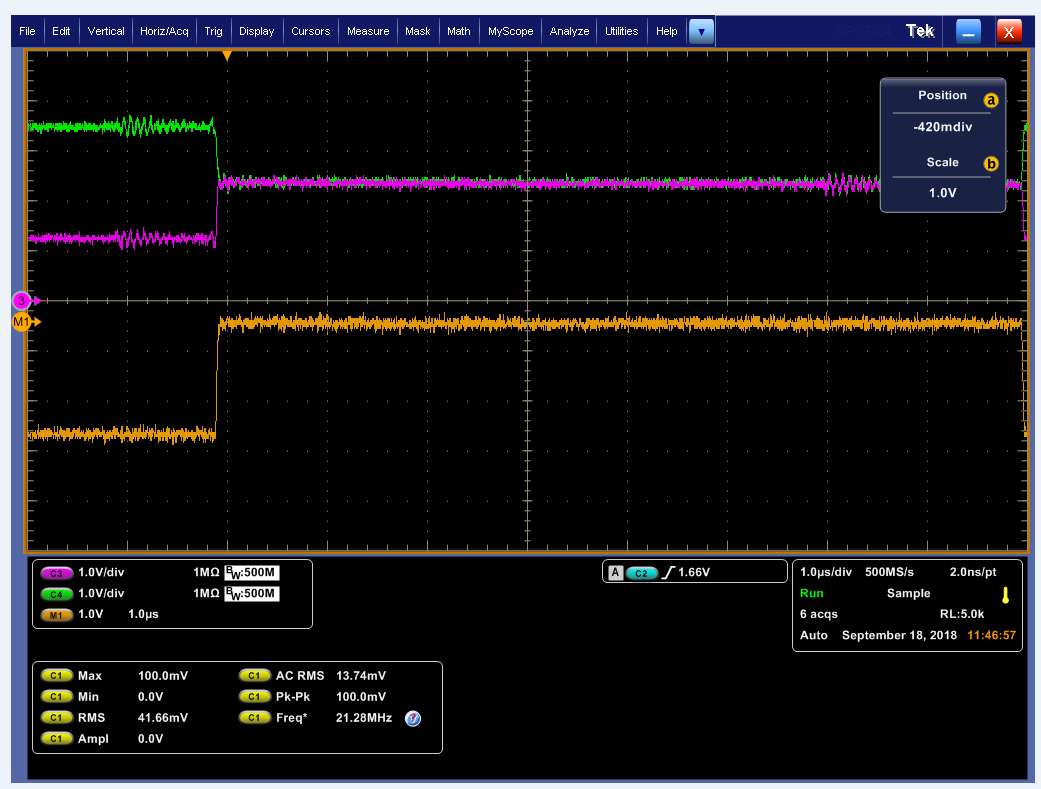Viewport: 1041px width, 789px height.
Task: Open the Math menu
Action: (x=458, y=31)
